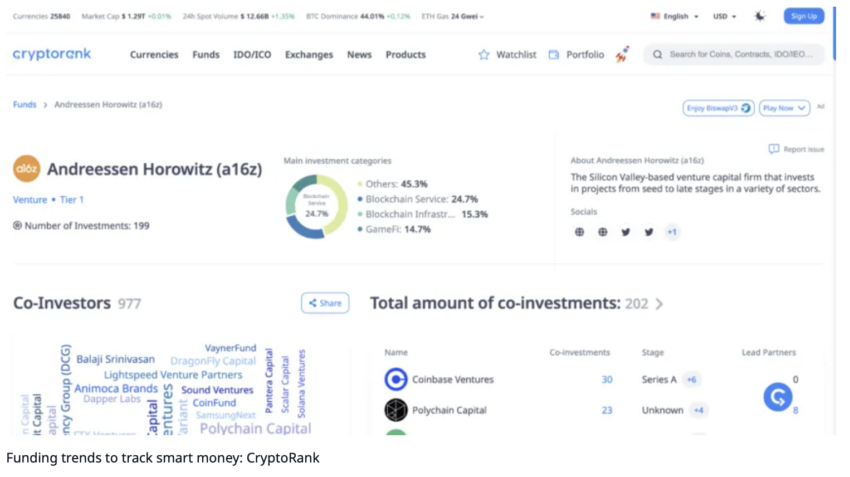Screen dimensions: 850x477
Task: Open second Twitter social icon
Action: tap(649, 232)
